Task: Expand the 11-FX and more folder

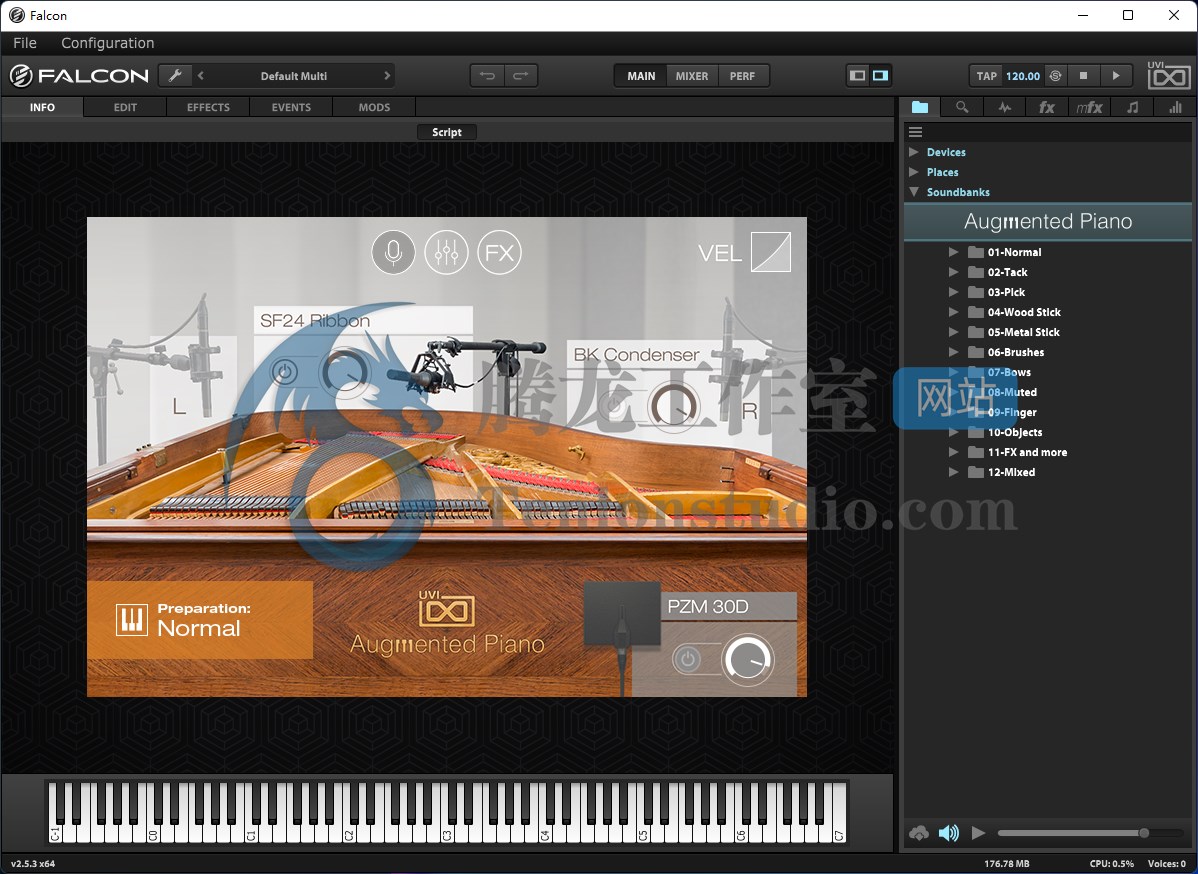Action: 954,452
